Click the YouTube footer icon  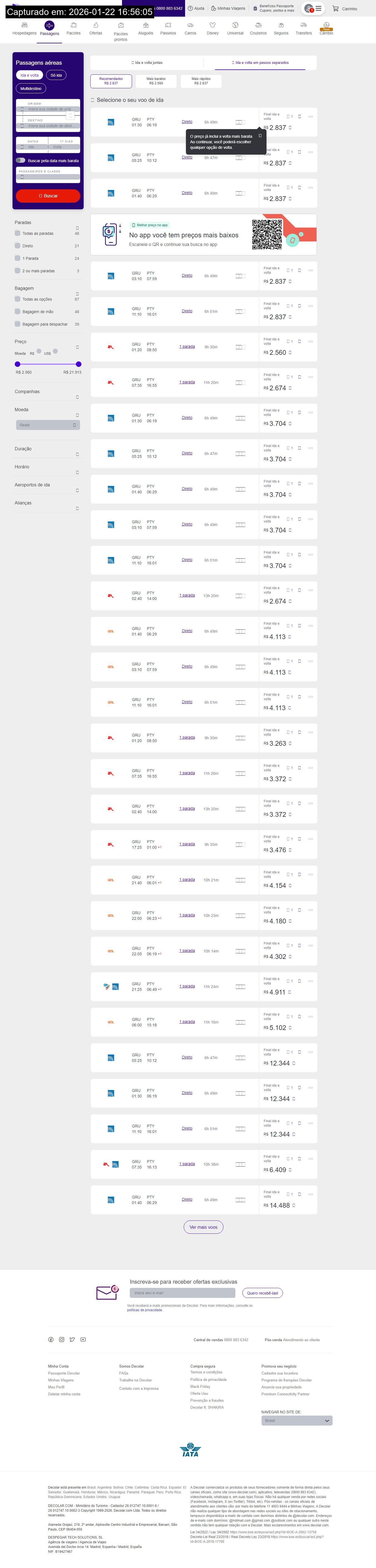[x=83, y=1339]
